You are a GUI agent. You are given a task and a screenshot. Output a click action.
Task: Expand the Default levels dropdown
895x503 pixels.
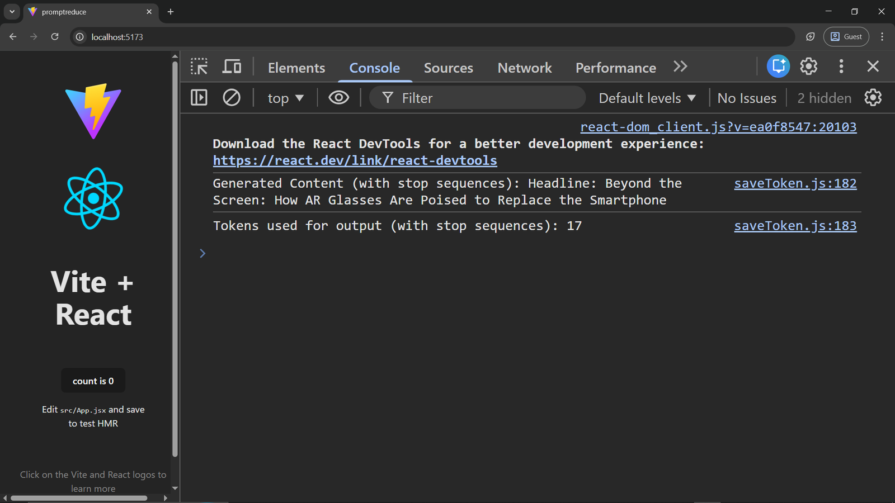[646, 98]
